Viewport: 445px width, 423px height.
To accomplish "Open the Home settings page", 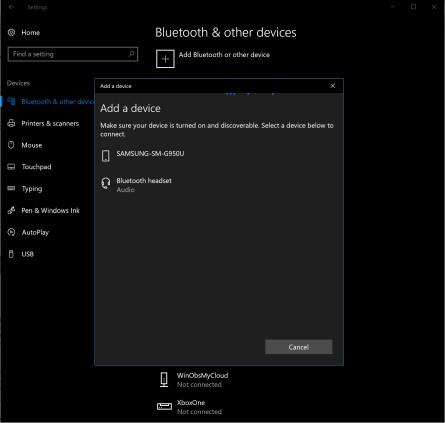I will click(x=31, y=33).
